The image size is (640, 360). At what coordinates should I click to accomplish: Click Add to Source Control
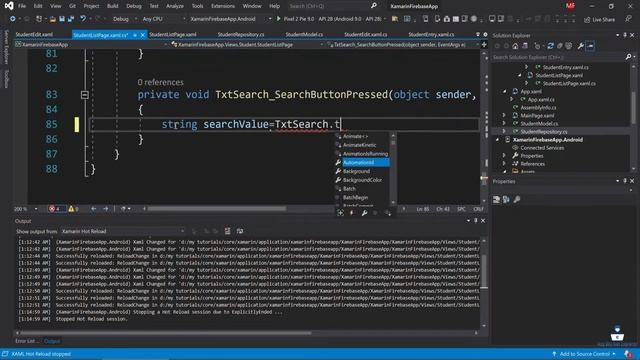584,354
